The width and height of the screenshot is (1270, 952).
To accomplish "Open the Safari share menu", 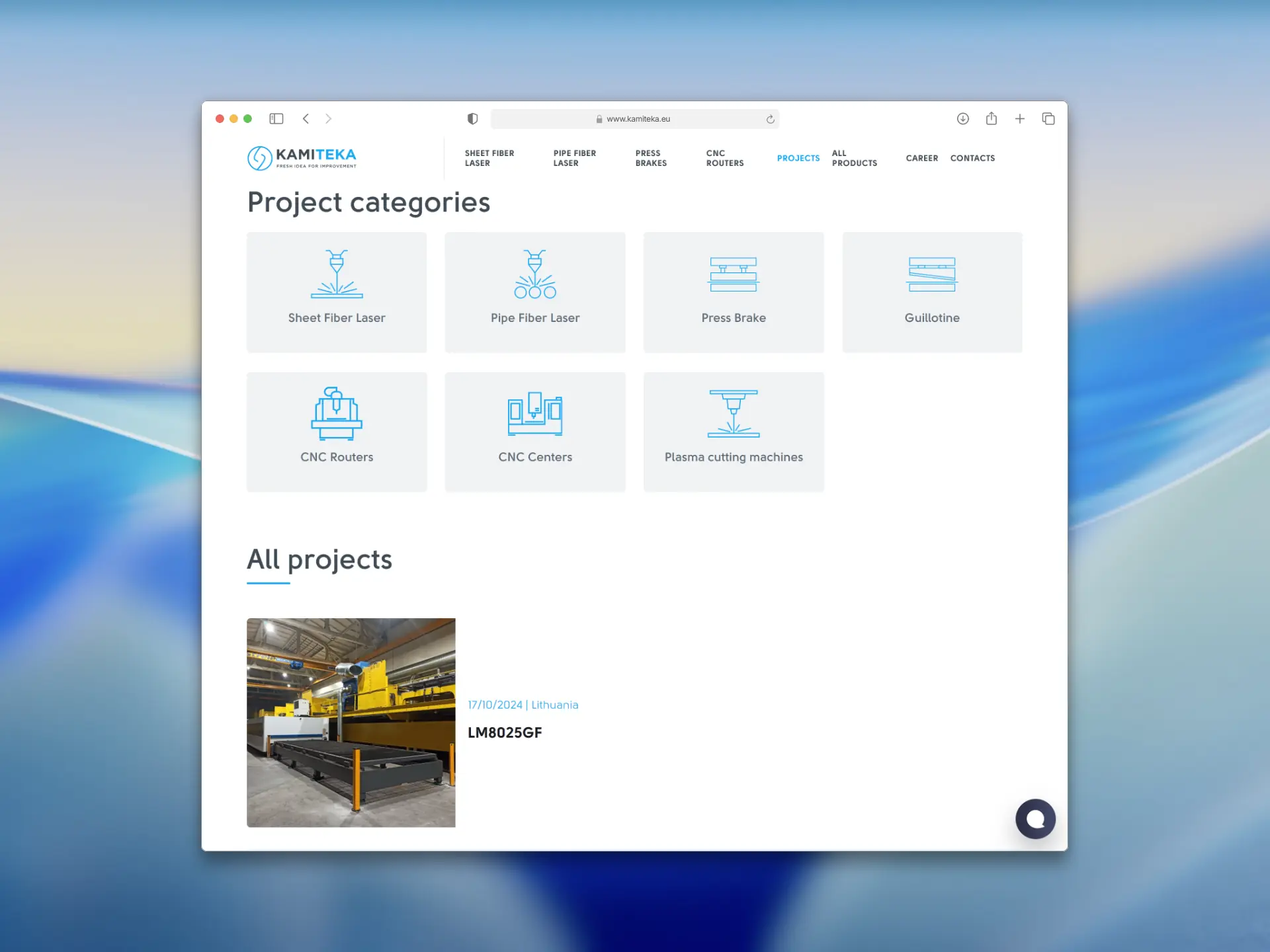I will coord(991,119).
